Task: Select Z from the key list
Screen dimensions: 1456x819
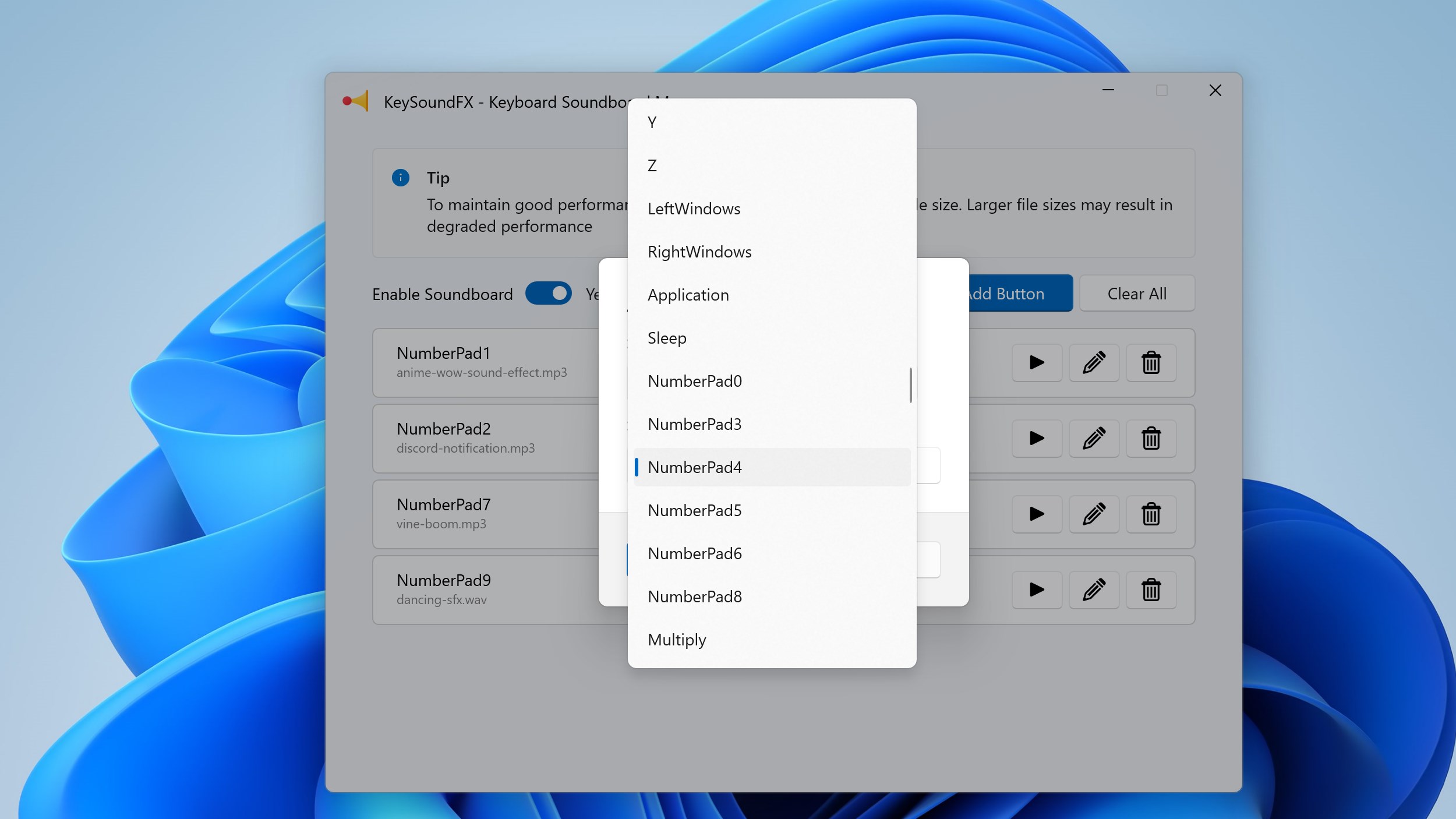Action: tap(772, 165)
